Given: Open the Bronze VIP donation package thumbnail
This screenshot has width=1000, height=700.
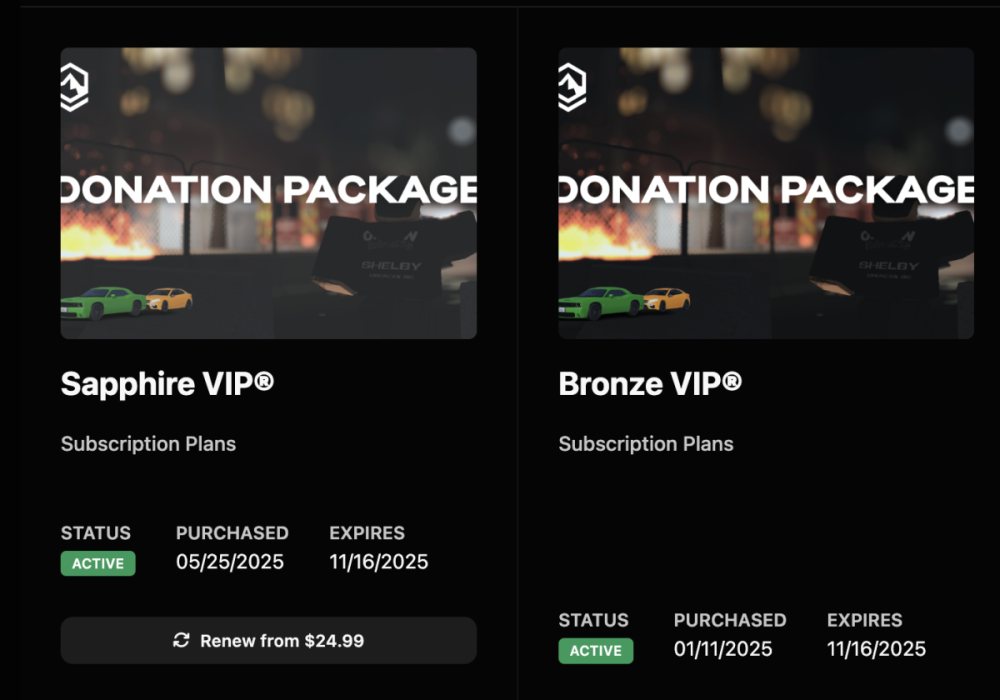Looking at the screenshot, I should pyautogui.click(x=766, y=193).
